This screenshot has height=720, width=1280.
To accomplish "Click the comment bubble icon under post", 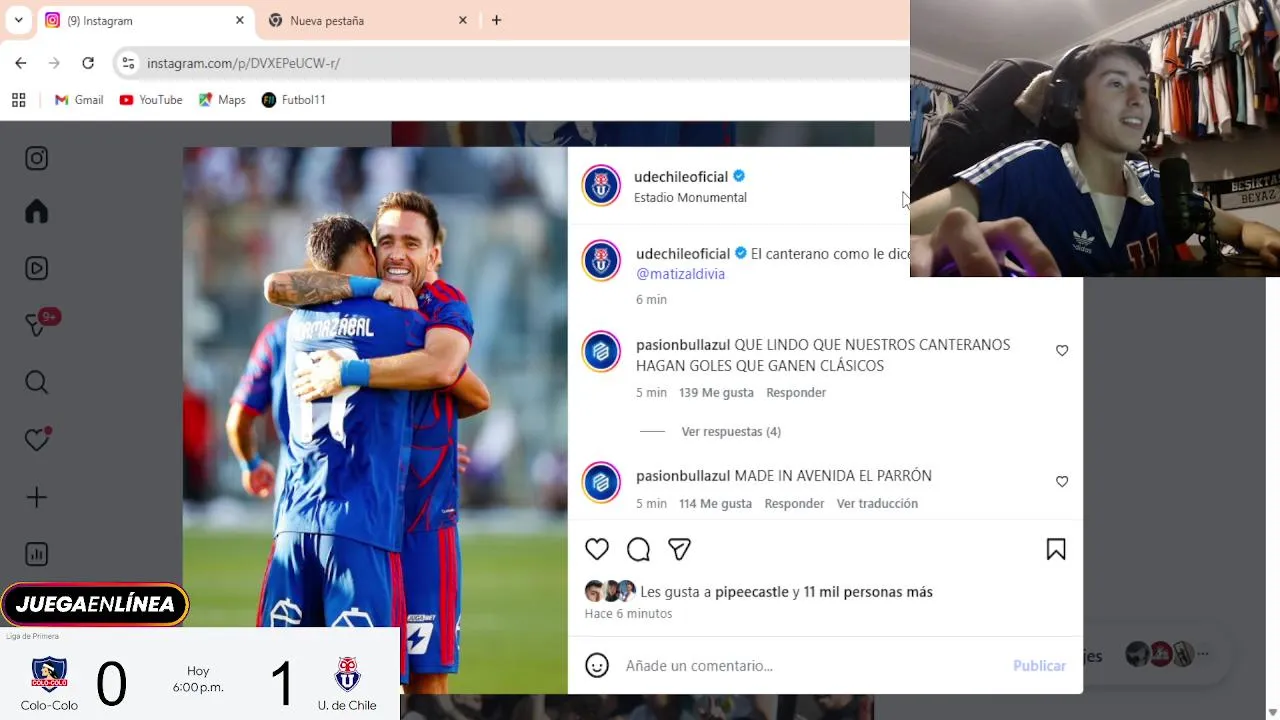I will [638, 549].
